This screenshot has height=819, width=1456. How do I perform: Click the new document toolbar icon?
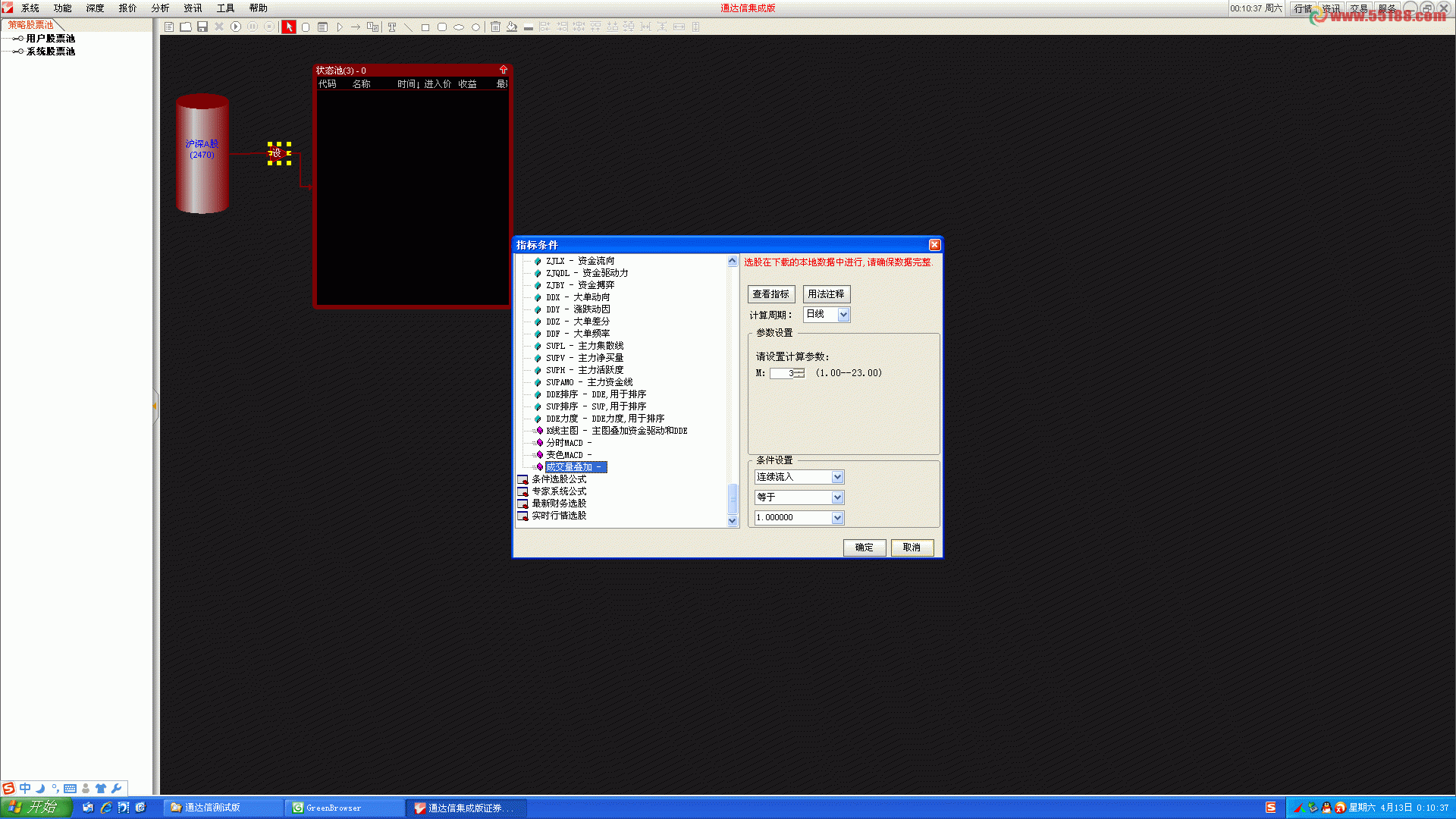169,27
